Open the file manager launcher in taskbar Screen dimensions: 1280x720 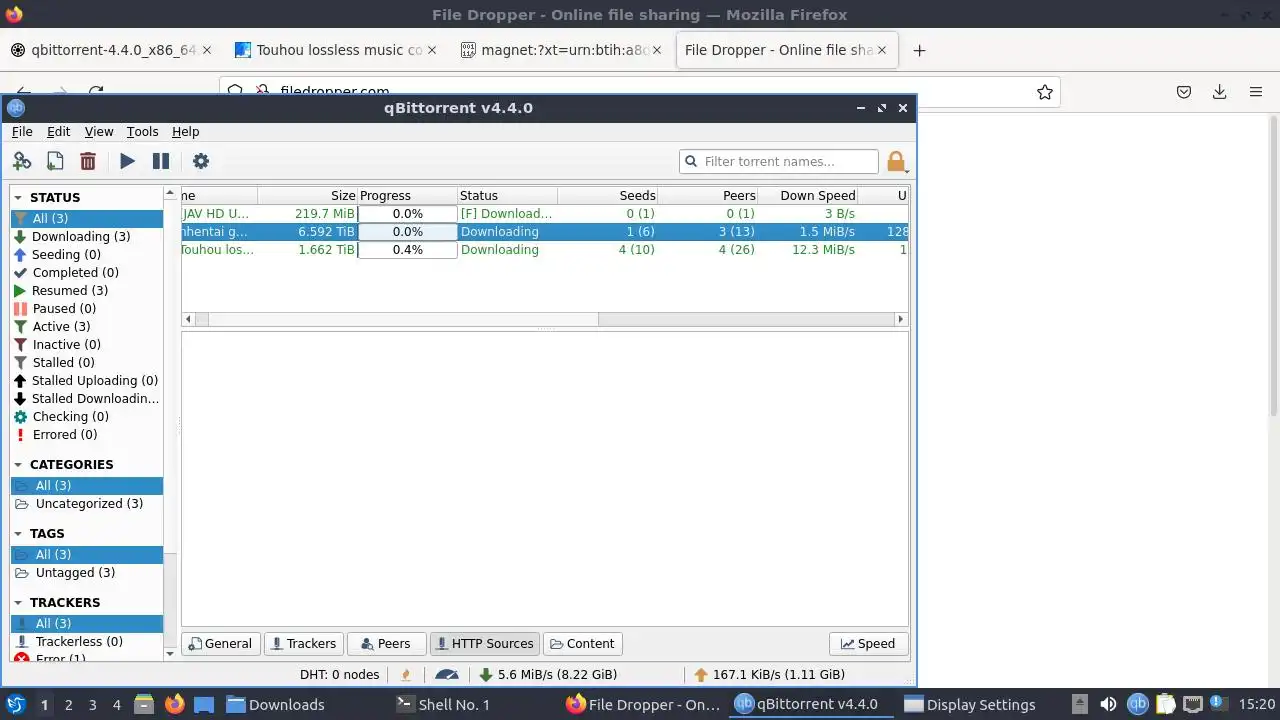(144, 704)
